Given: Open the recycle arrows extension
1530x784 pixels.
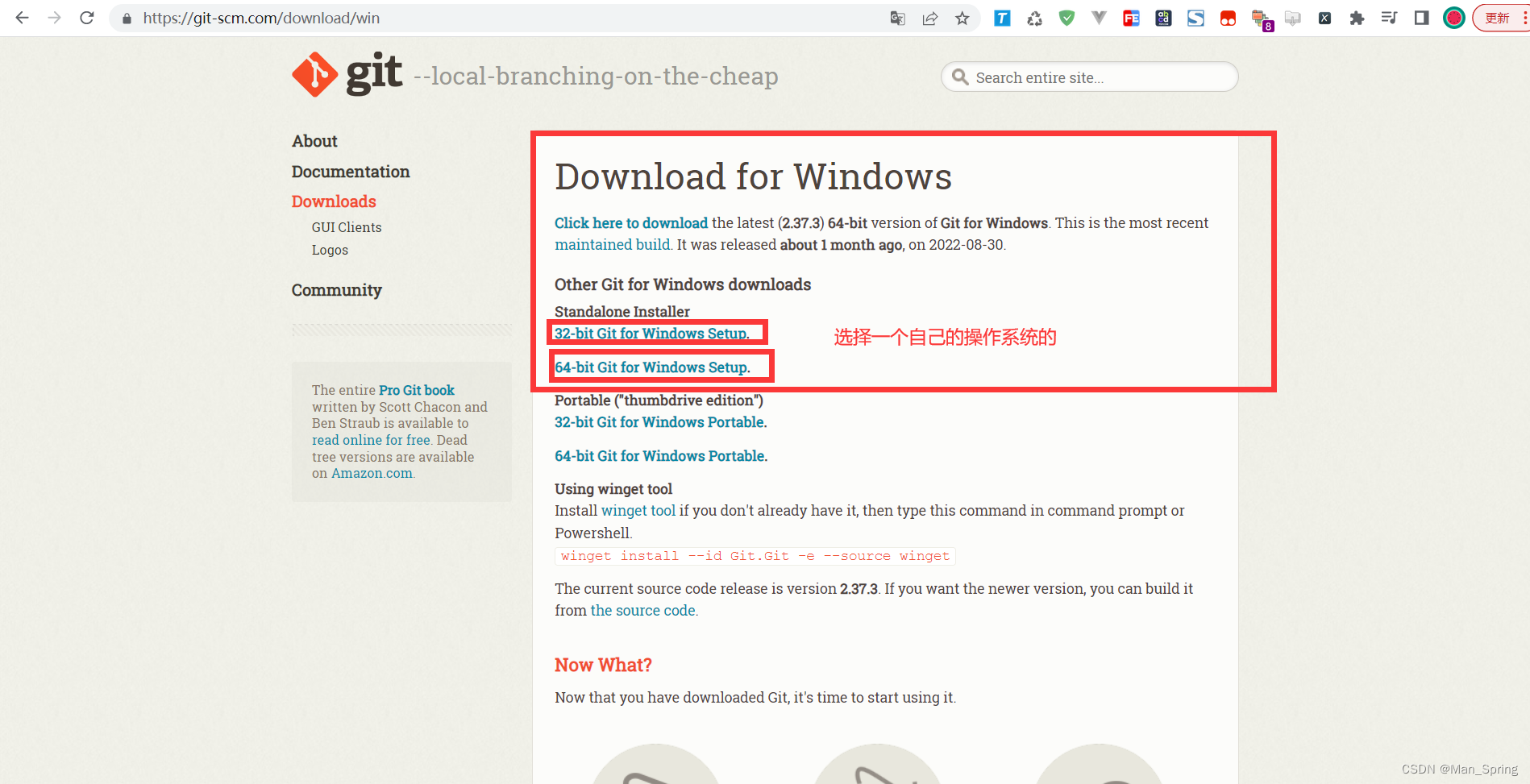Looking at the screenshot, I should (x=1034, y=18).
